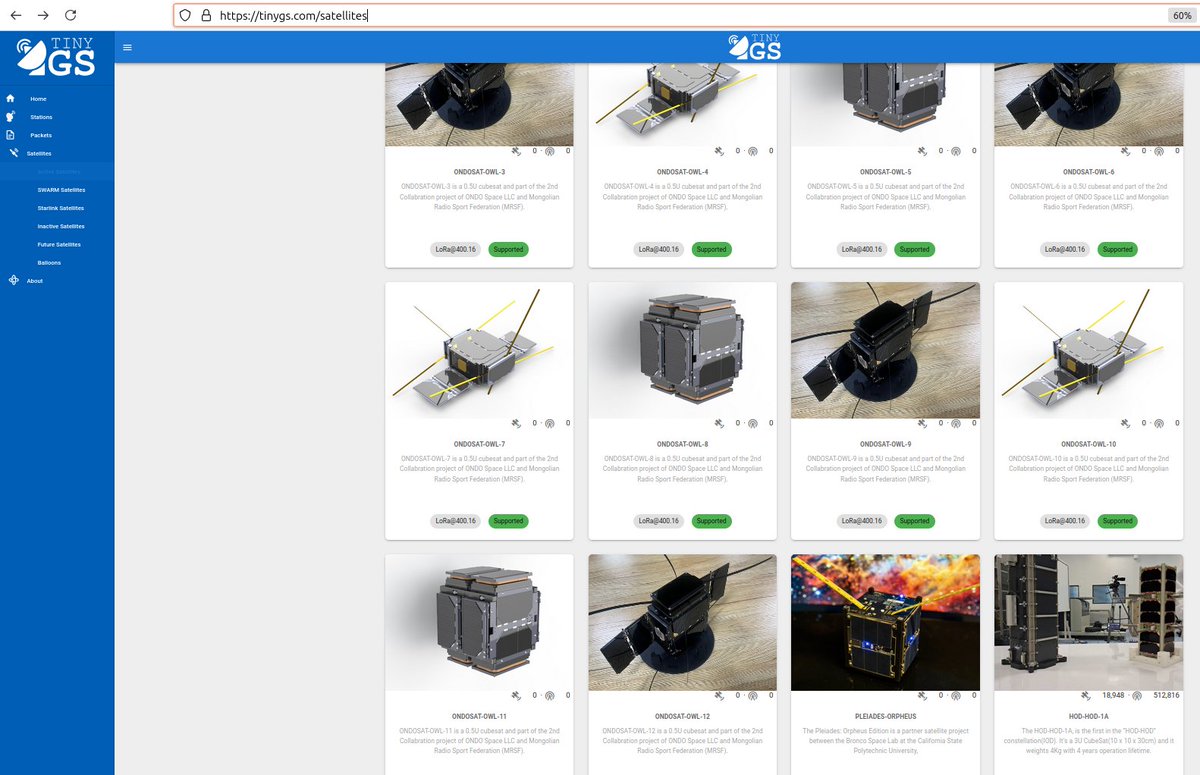Screen dimensions: 1200x775
Task: Click the satellite packets icon on ONDOSAT-OWL-7 card
Action: [x=515, y=423]
